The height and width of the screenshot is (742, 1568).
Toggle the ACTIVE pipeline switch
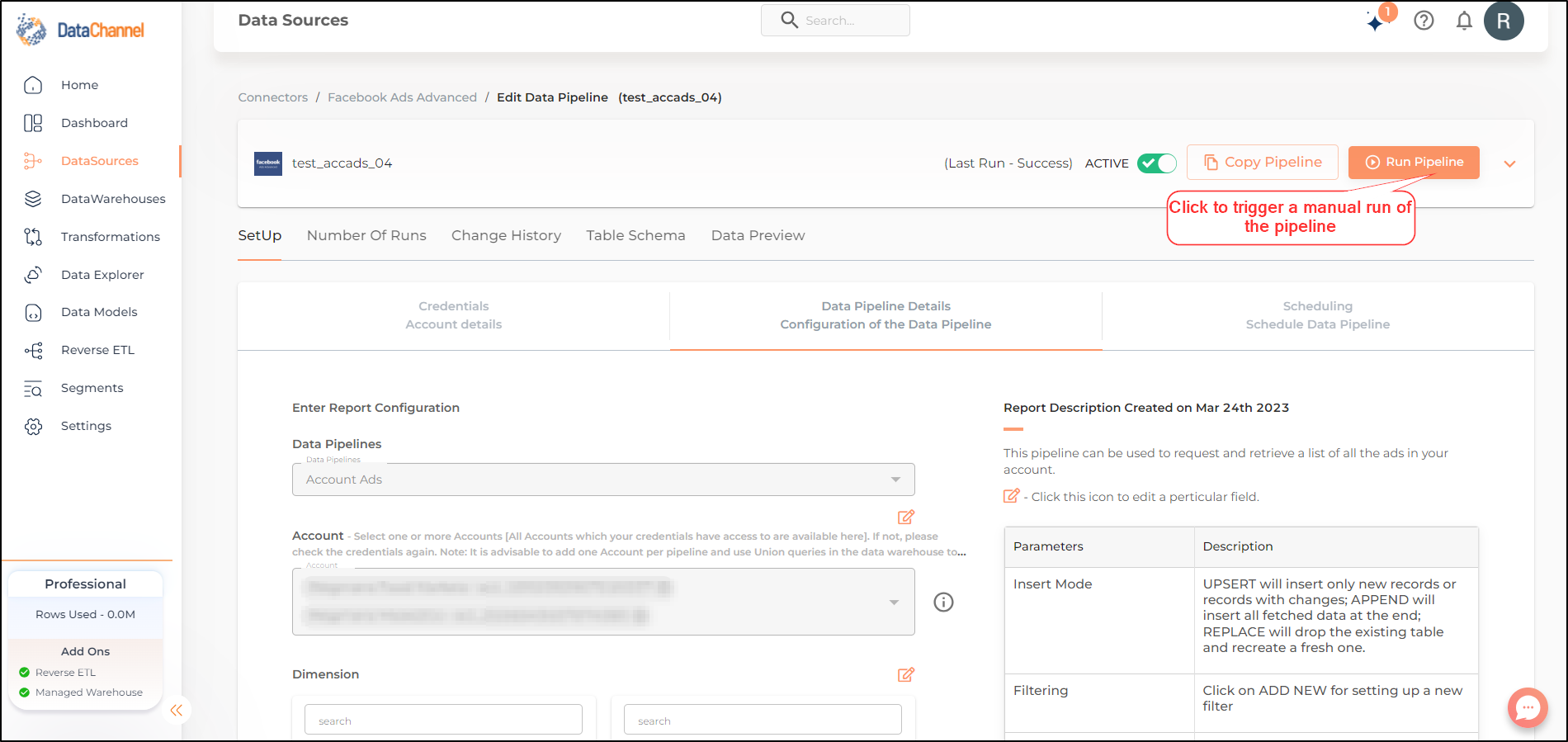(x=1157, y=163)
